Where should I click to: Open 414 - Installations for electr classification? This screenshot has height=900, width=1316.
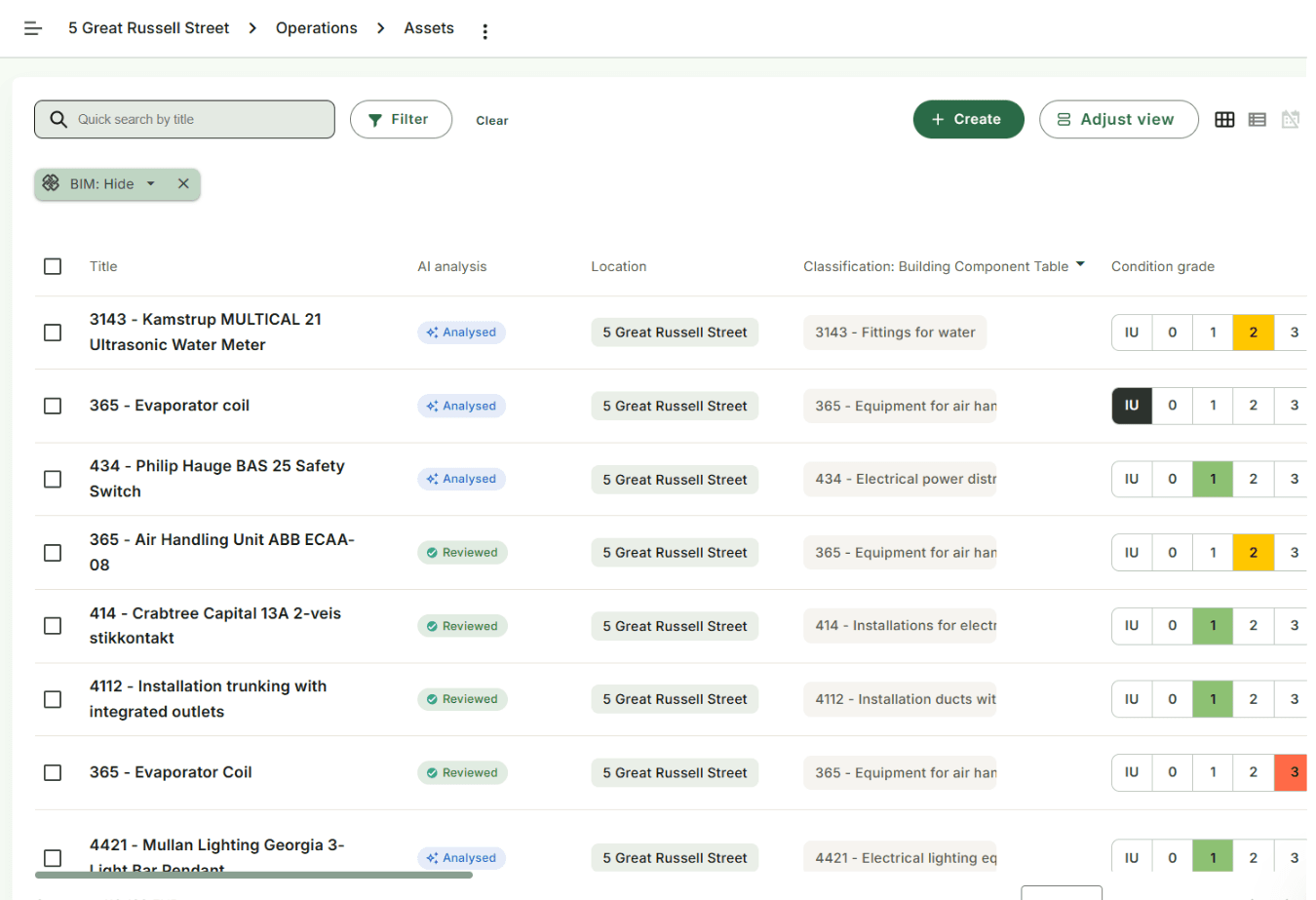tap(900, 626)
